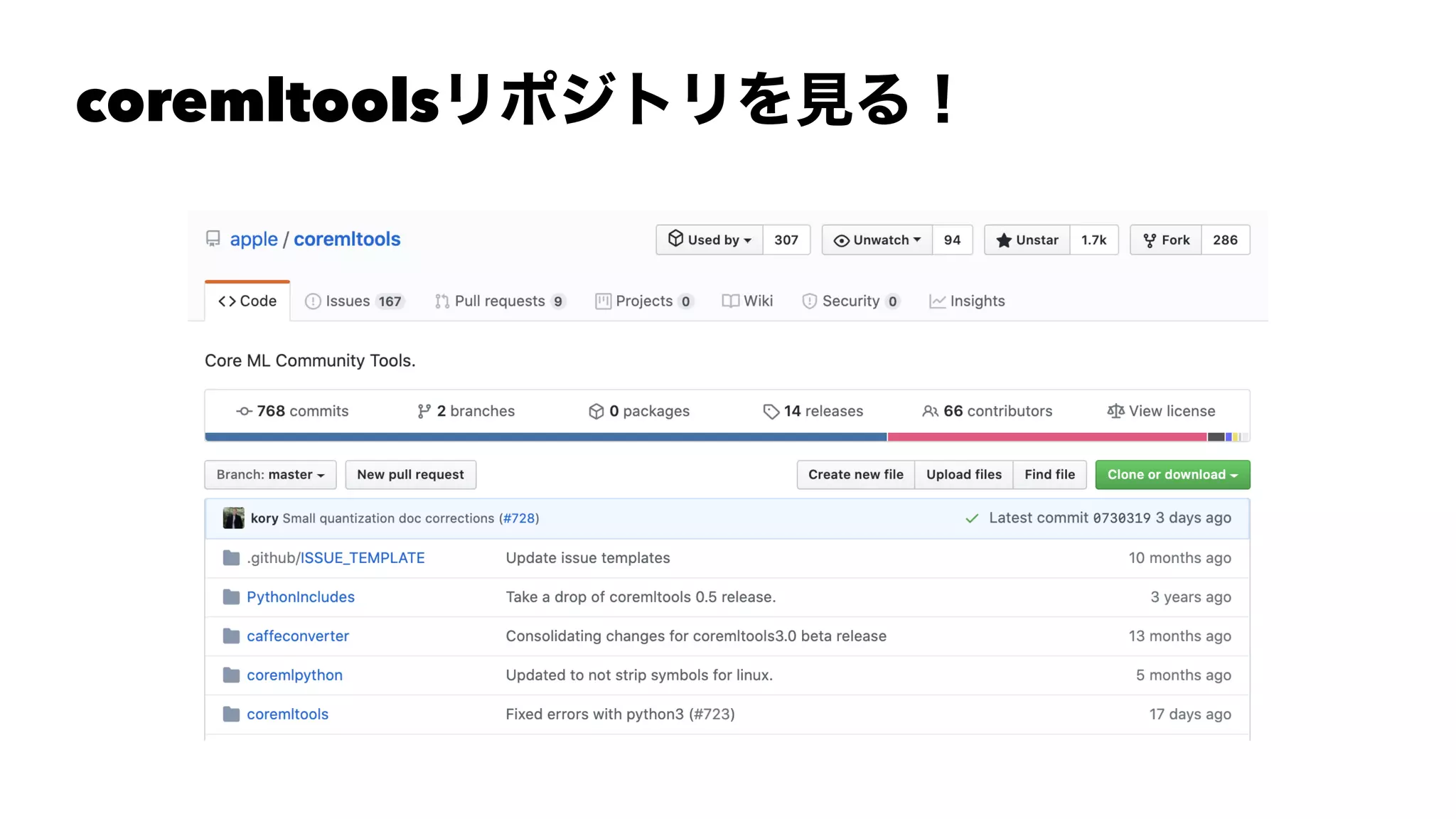Click the package cube icon in Used by
The width and height of the screenshot is (1456, 819).
click(x=675, y=239)
